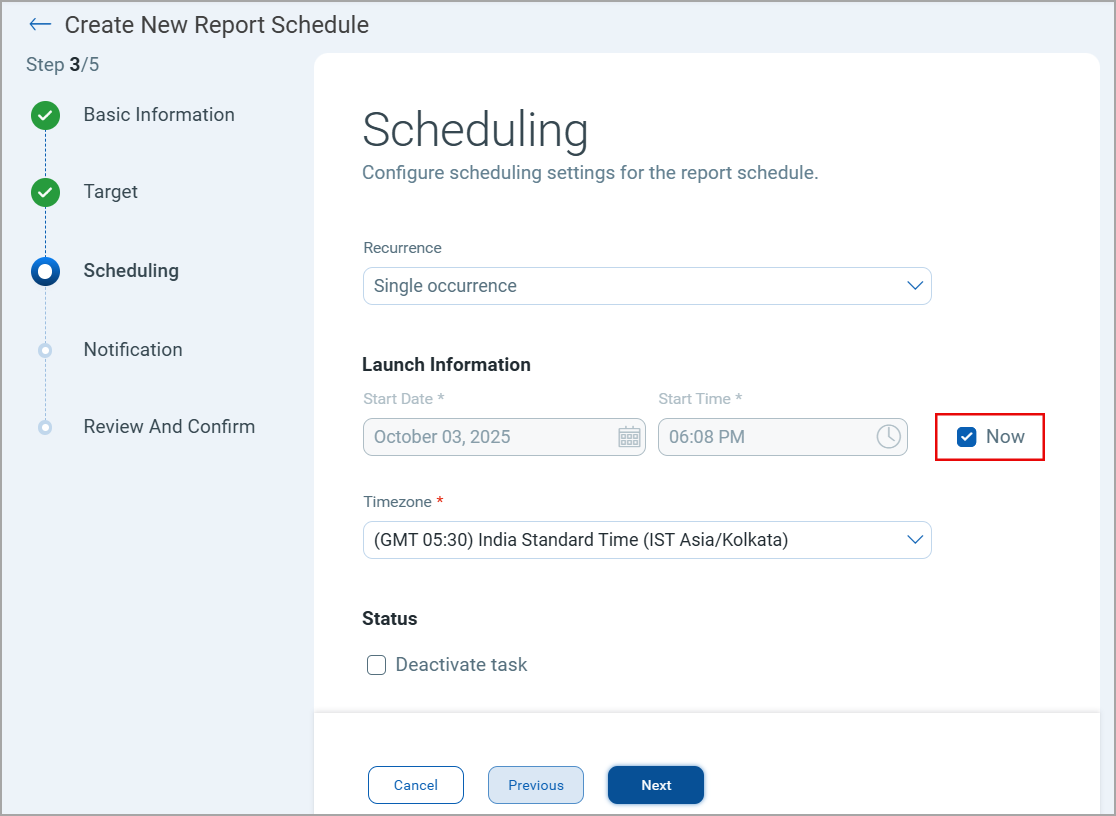Open the Recurrence dropdown
Image resolution: width=1116 pixels, height=816 pixels.
click(x=646, y=286)
